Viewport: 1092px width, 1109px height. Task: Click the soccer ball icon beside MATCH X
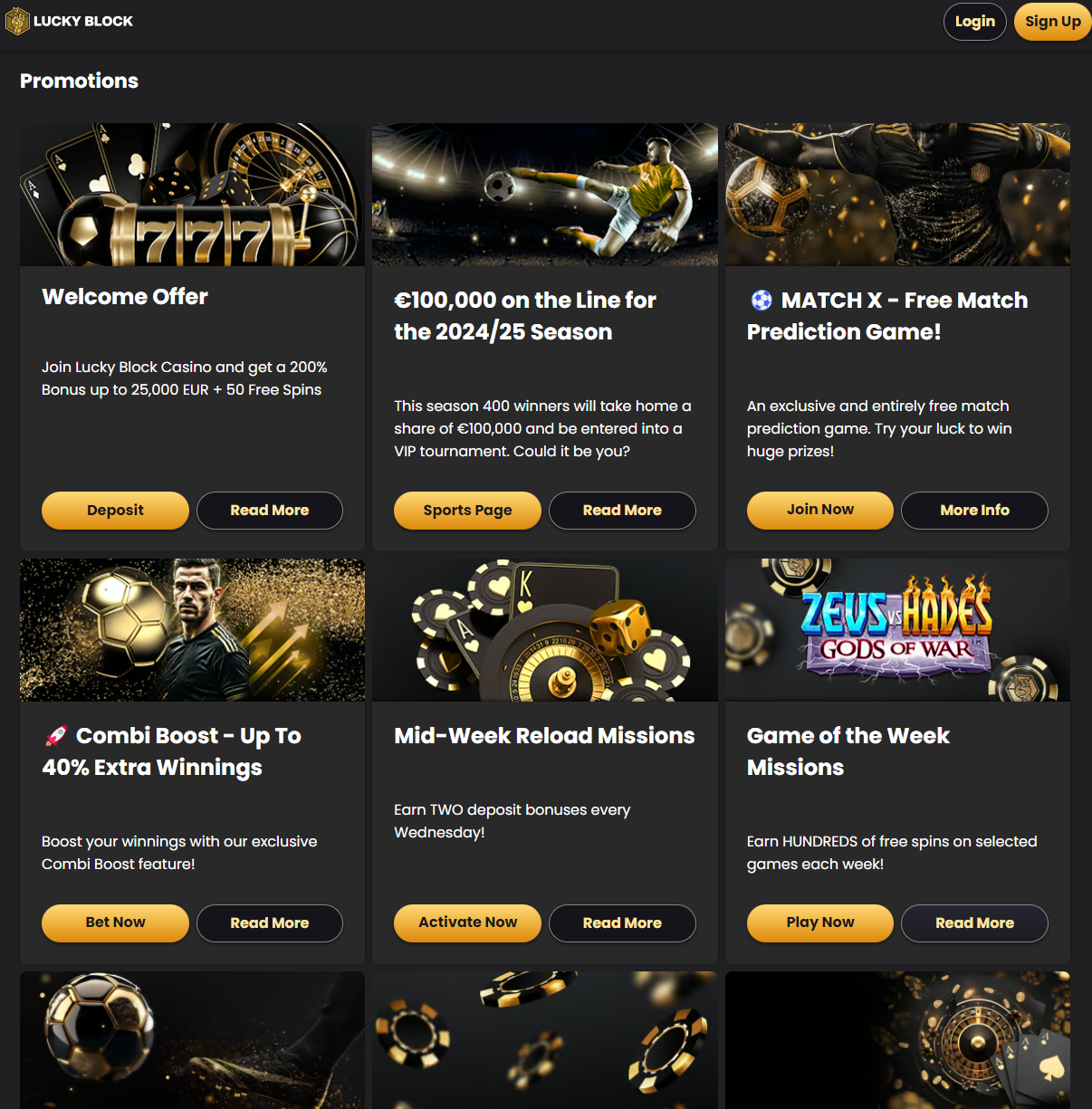[x=762, y=300]
